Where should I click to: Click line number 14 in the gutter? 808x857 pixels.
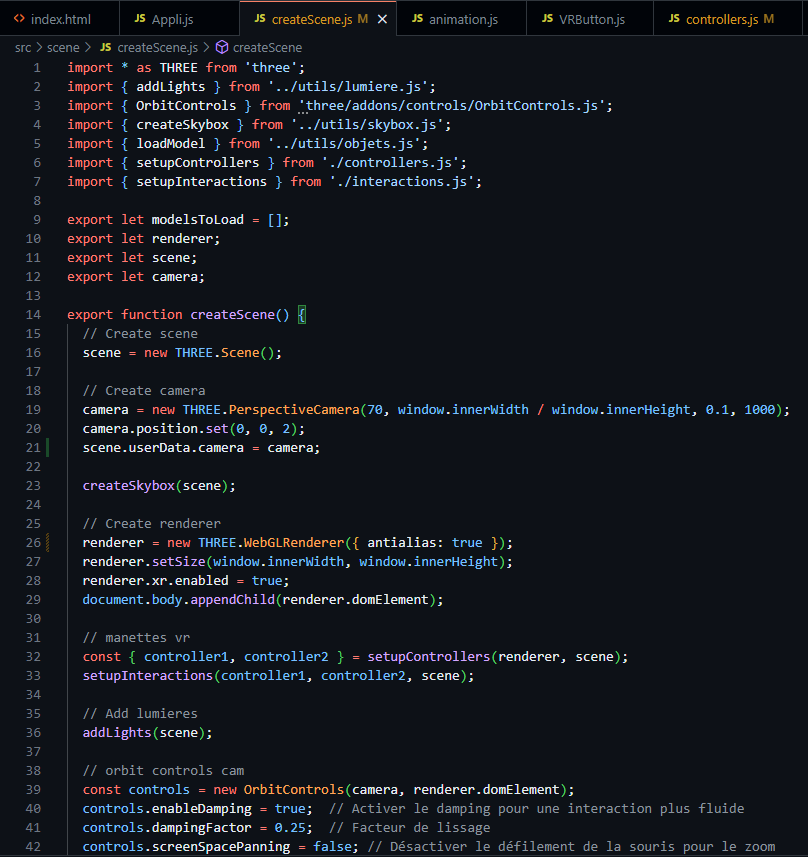[34, 314]
